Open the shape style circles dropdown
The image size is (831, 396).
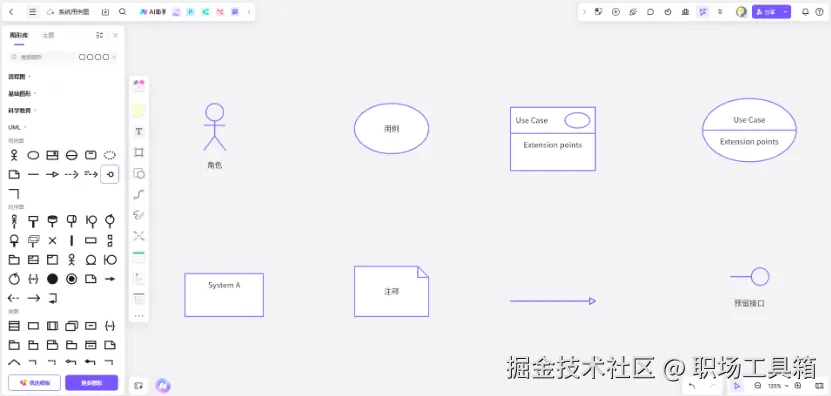click(x=98, y=57)
